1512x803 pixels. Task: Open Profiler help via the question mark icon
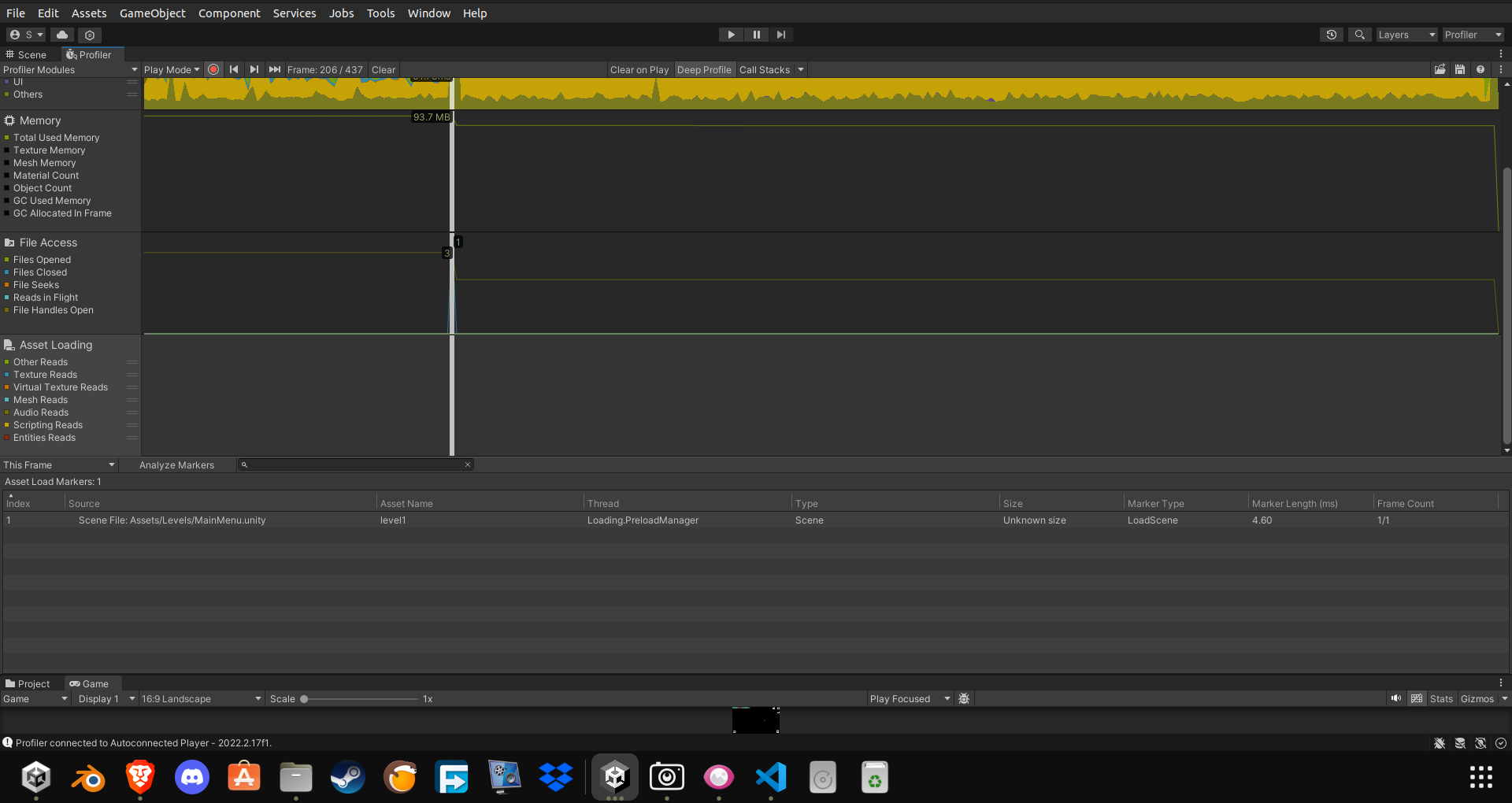pos(1481,69)
